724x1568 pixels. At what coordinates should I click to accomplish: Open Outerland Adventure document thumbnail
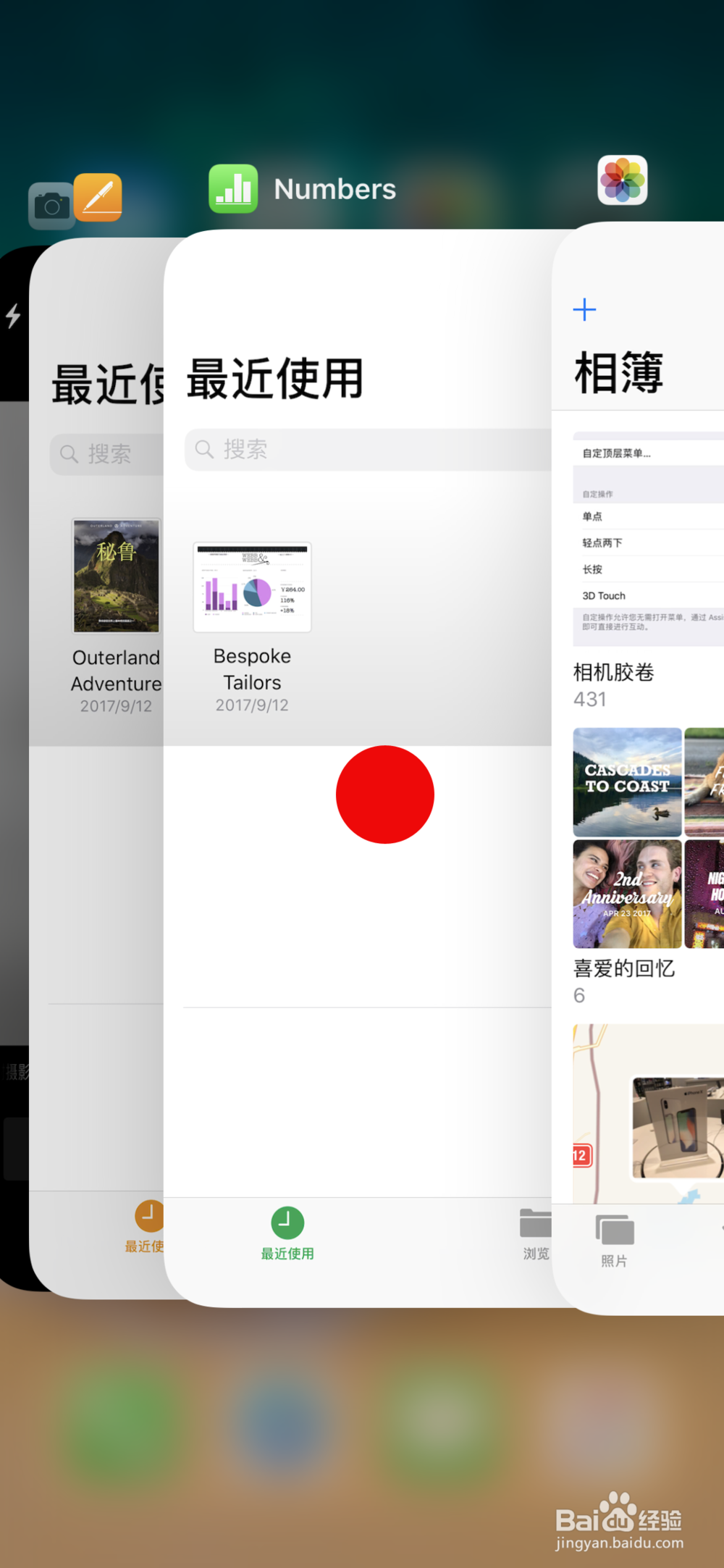coord(116,576)
